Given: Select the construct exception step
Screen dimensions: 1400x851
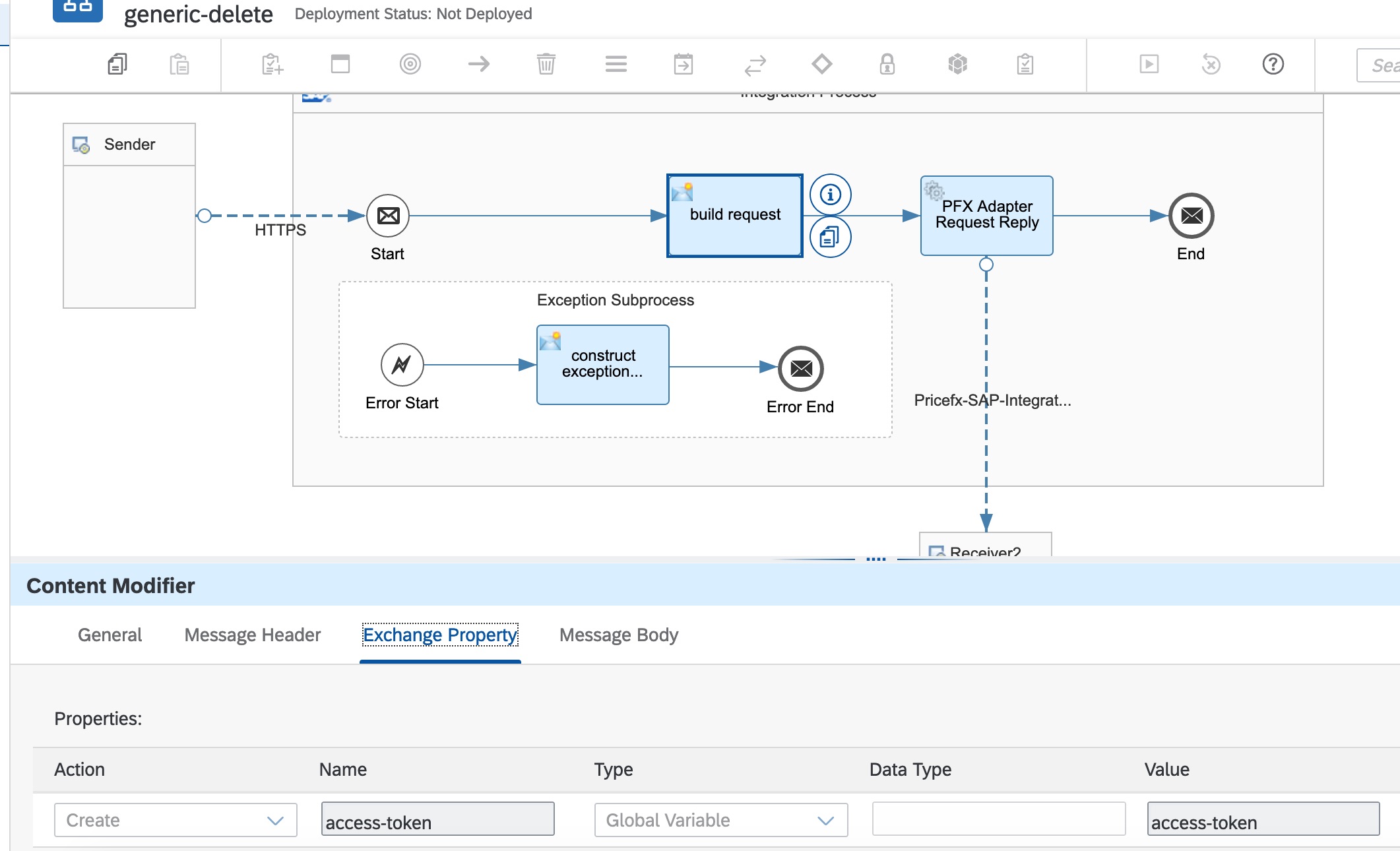Looking at the screenshot, I should (x=602, y=364).
